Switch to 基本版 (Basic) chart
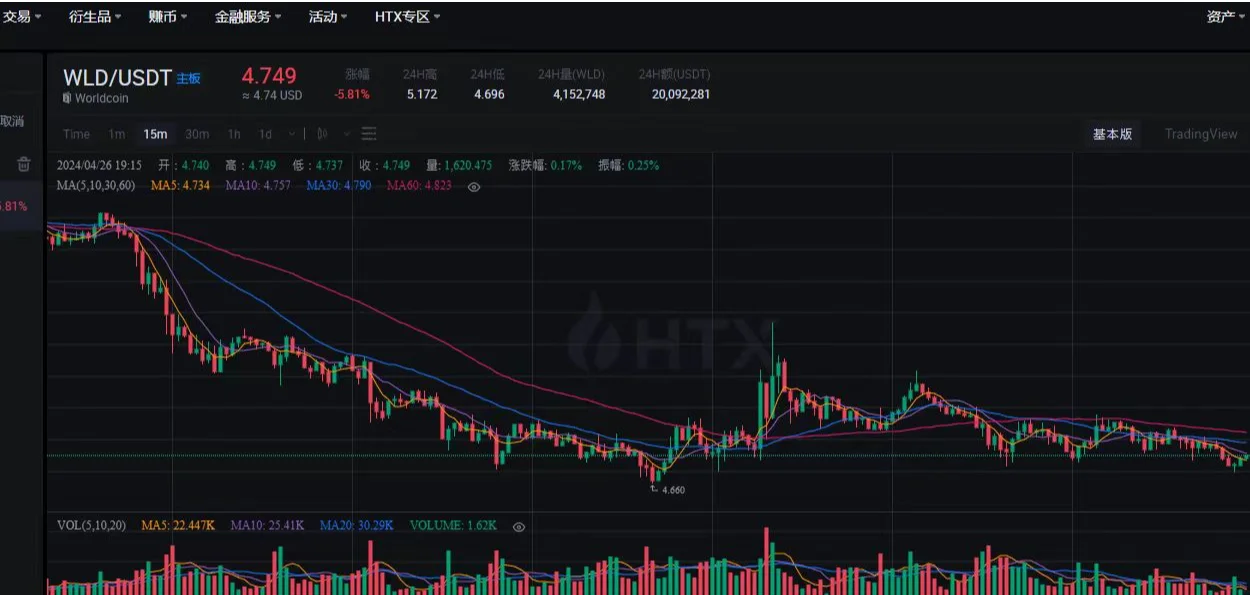The image size is (1250, 595). click(1112, 134)
